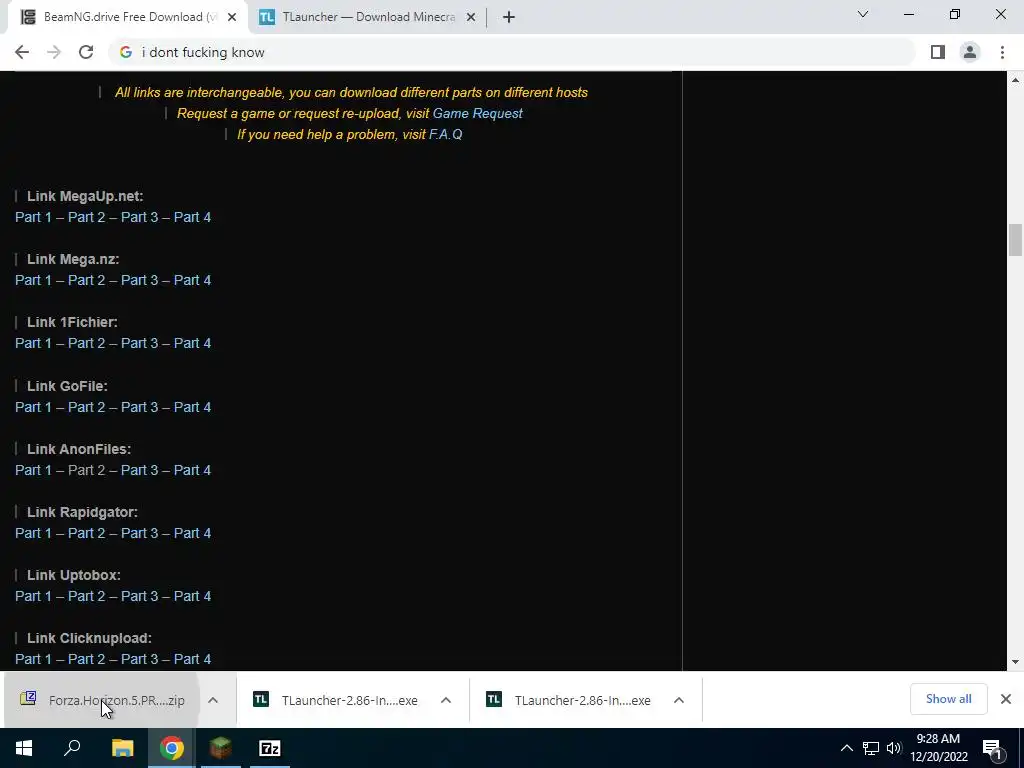1024x768 pixels.
Task: Open 1Fichier Part 2 link
Action: (x=86, y=343)
